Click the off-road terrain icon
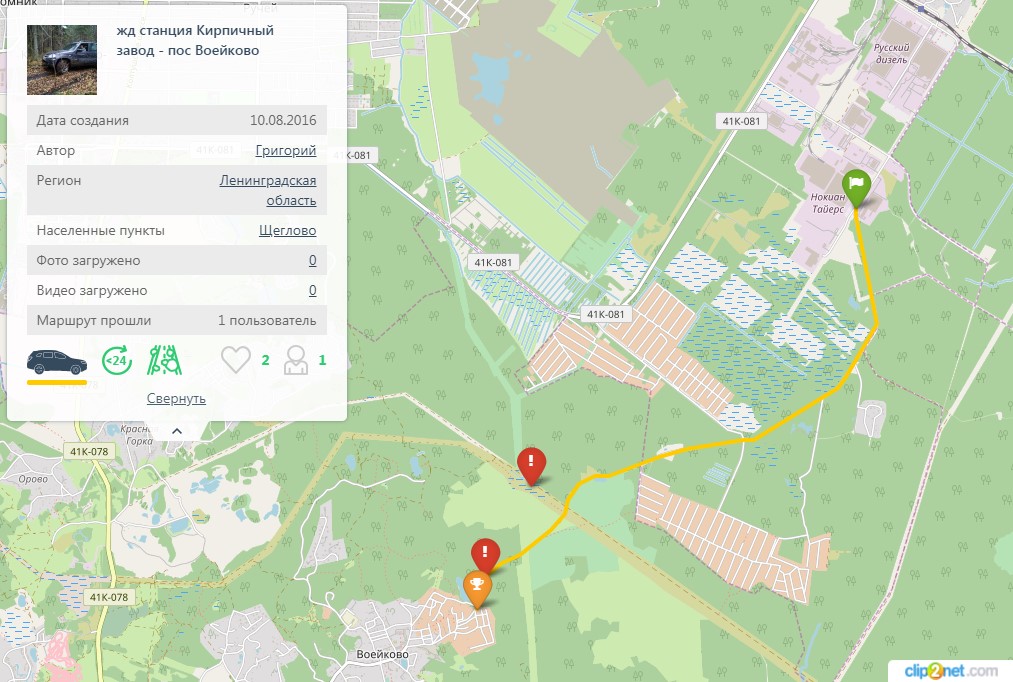Image resolution: width=1013 pixels, height=682 pixels. tap(164, 360)
